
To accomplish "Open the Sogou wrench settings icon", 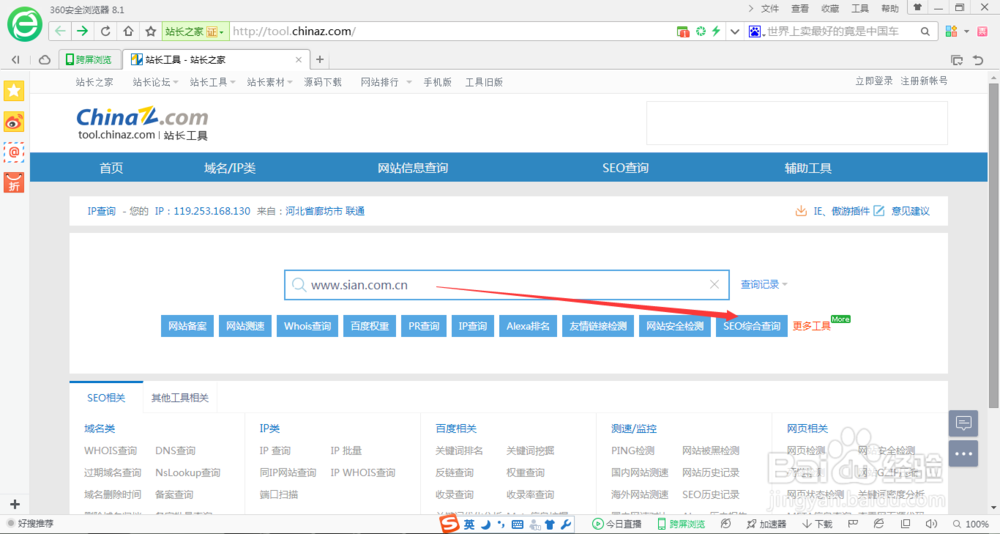I will [x=566, y=524].
